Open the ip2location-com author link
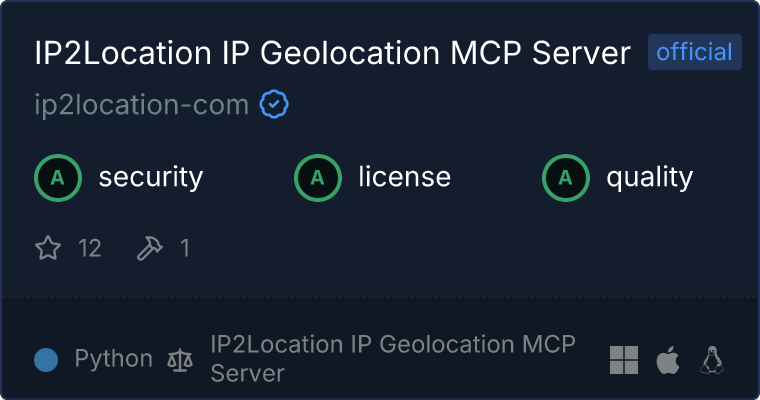 coord(141,104)
